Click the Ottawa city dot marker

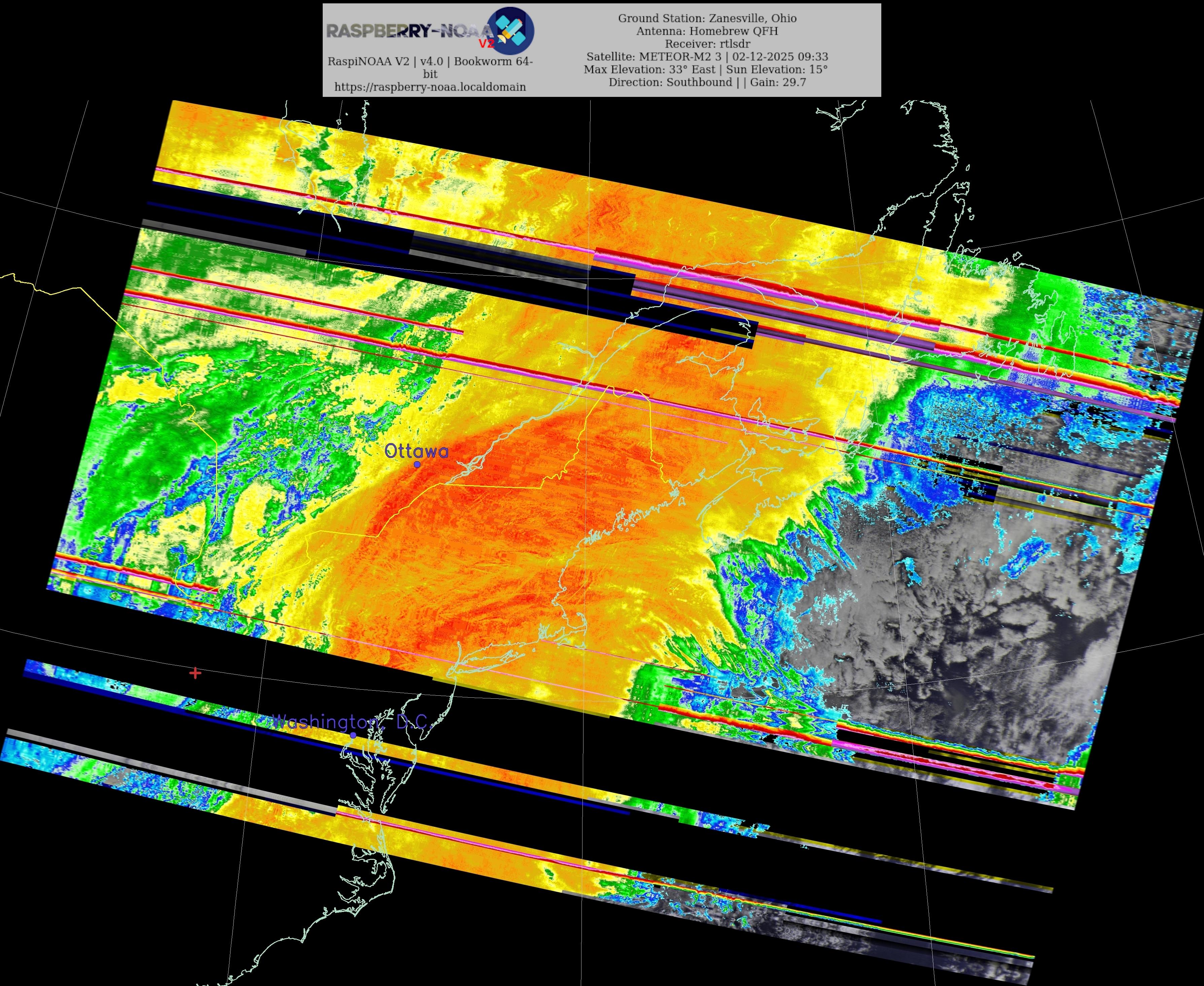tap(417, 464)
